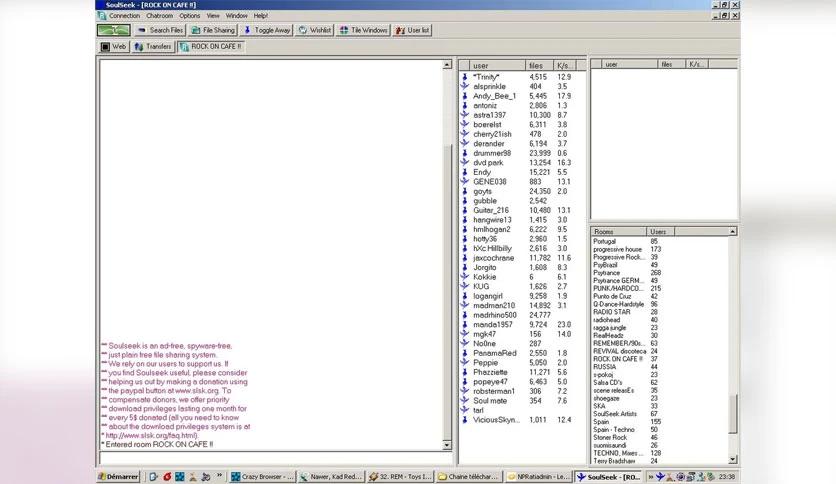
Task: Click the chat message input field
Action: pos(275,458)
